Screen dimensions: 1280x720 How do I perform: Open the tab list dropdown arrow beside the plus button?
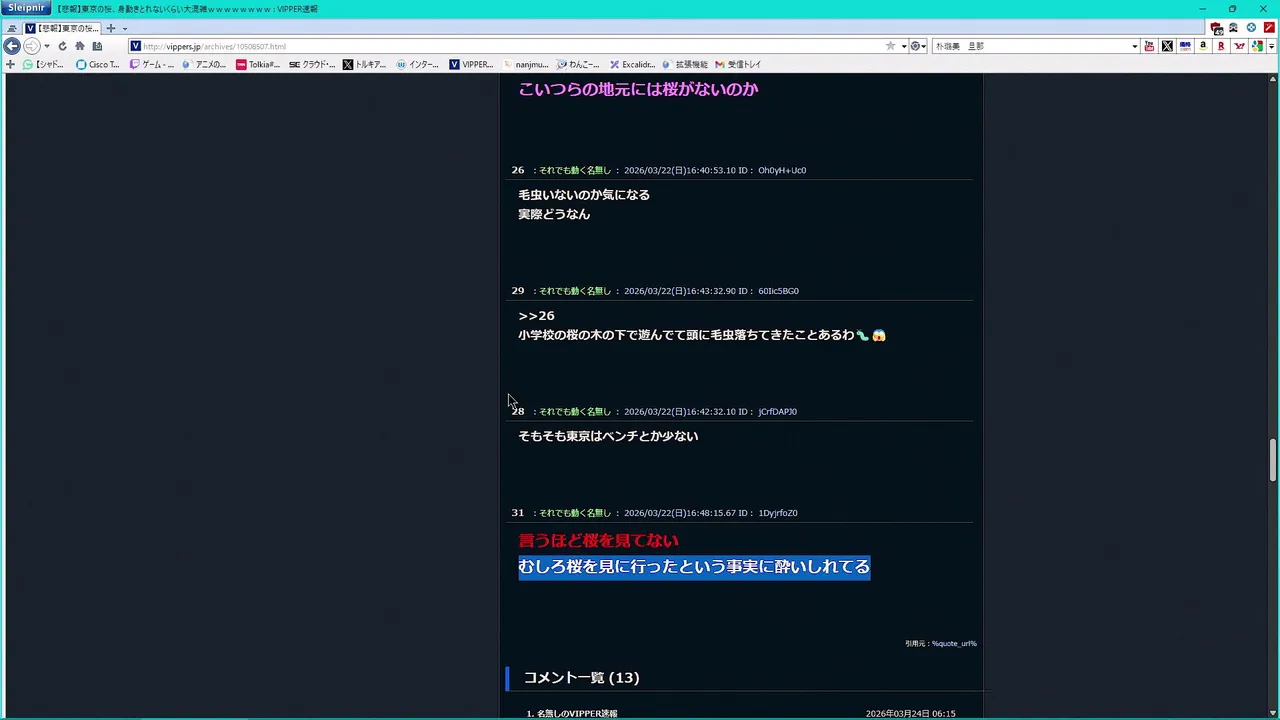[x=124, y=28]
